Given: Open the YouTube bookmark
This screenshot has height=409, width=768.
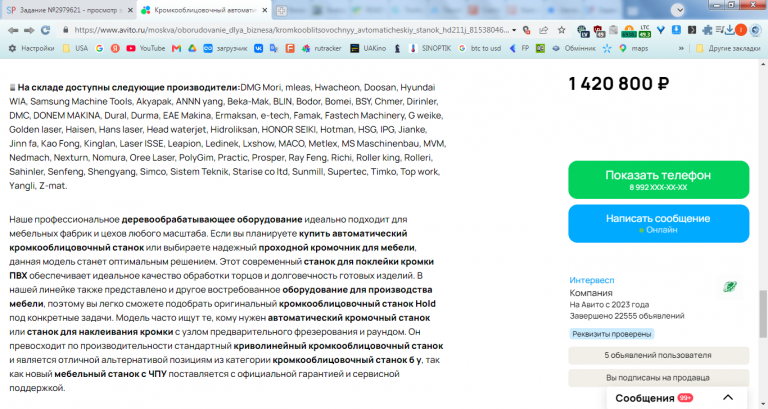Looking at the screenshot, I should 146,48.
